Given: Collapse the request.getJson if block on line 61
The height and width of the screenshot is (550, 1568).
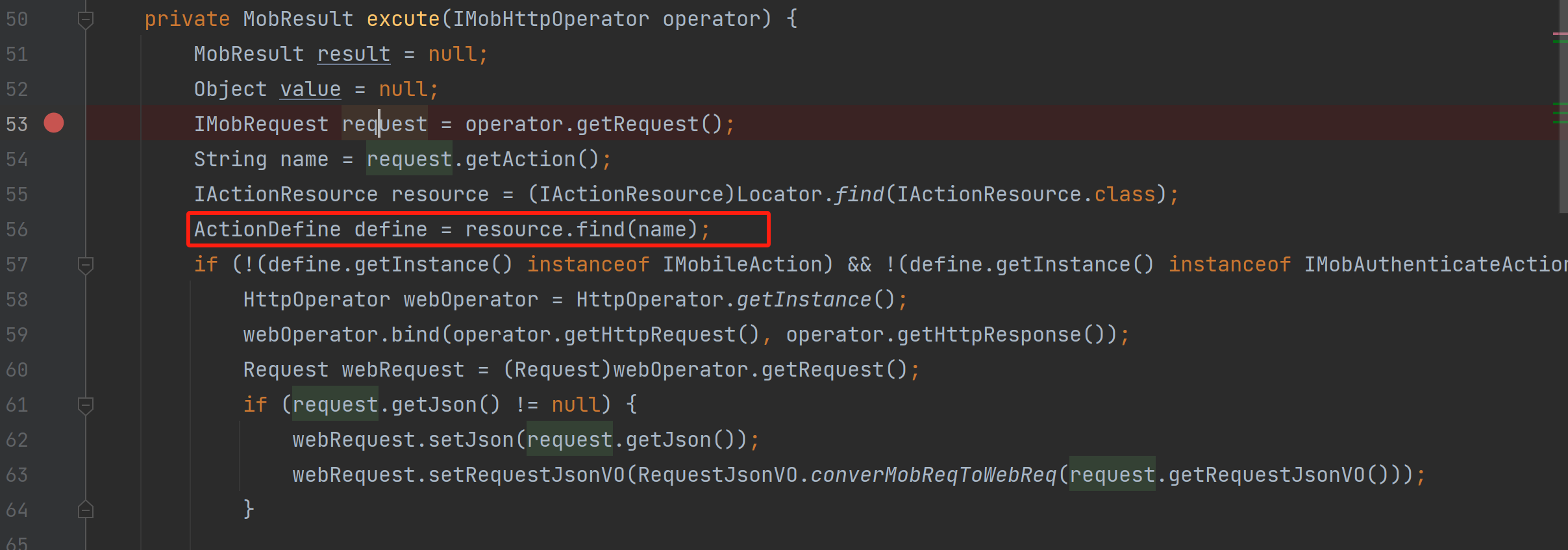Looking at the screenshot, I should 85,405.
